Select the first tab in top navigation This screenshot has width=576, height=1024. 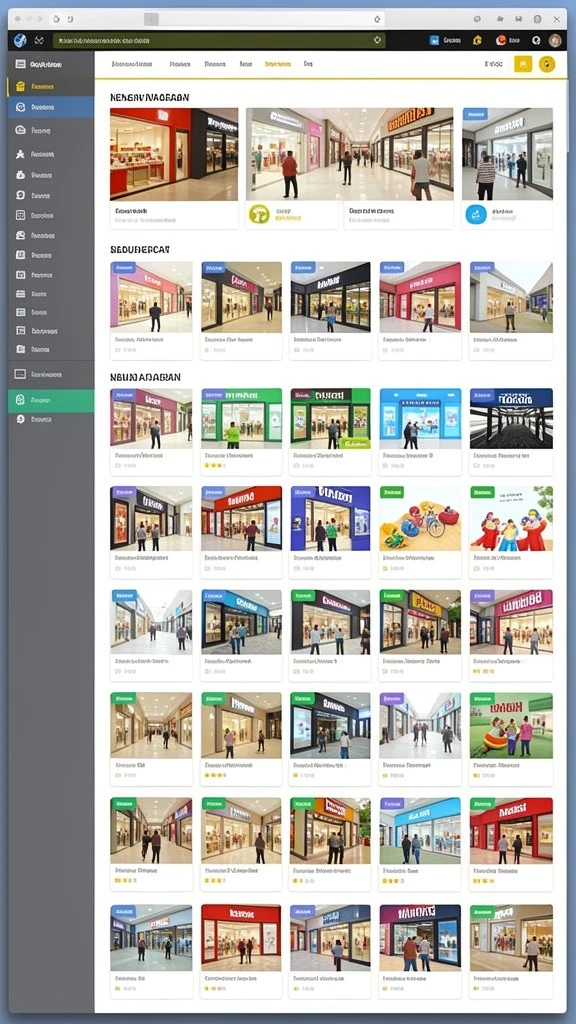[132, 64]
